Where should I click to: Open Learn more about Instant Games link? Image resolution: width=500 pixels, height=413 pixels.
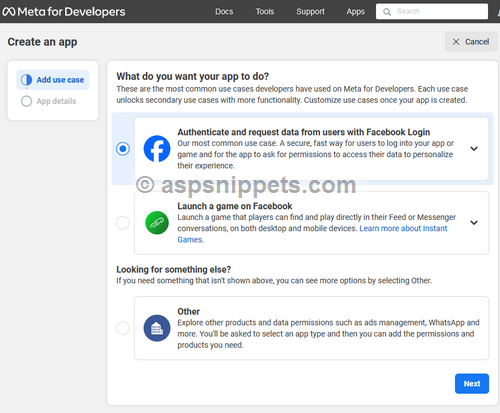[x=403, y=229]
